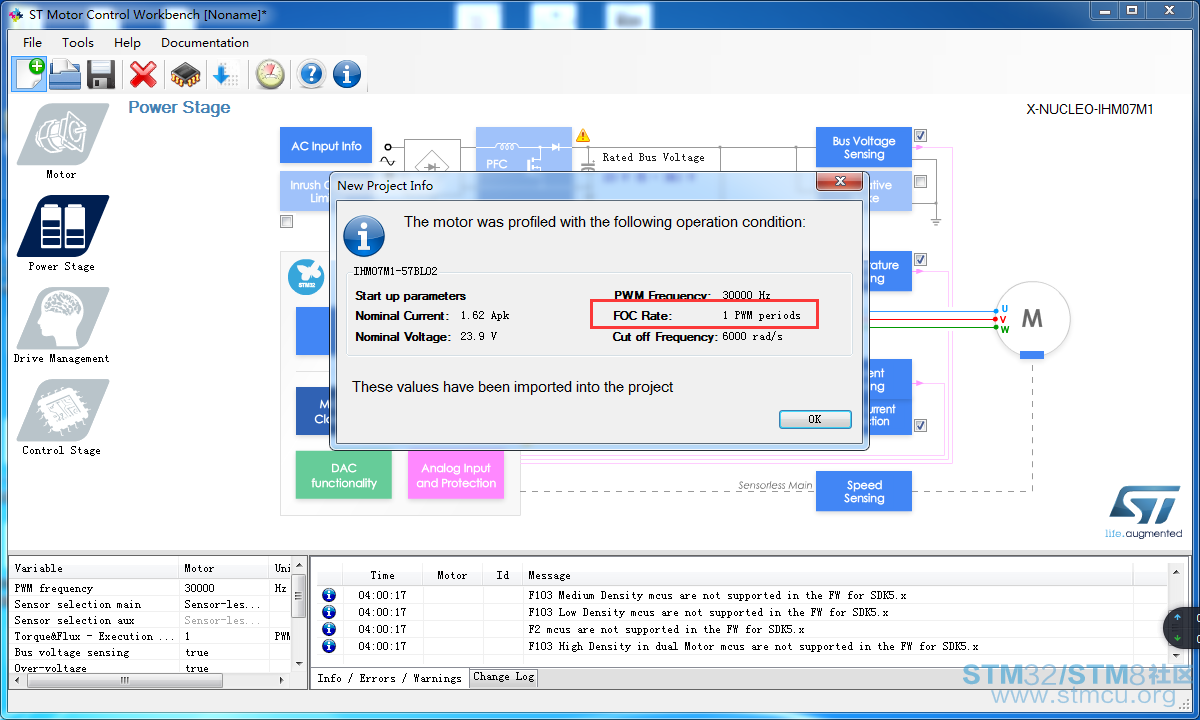
Task: Click message log scrollbar up arrow
Action: coord(1175,571)
